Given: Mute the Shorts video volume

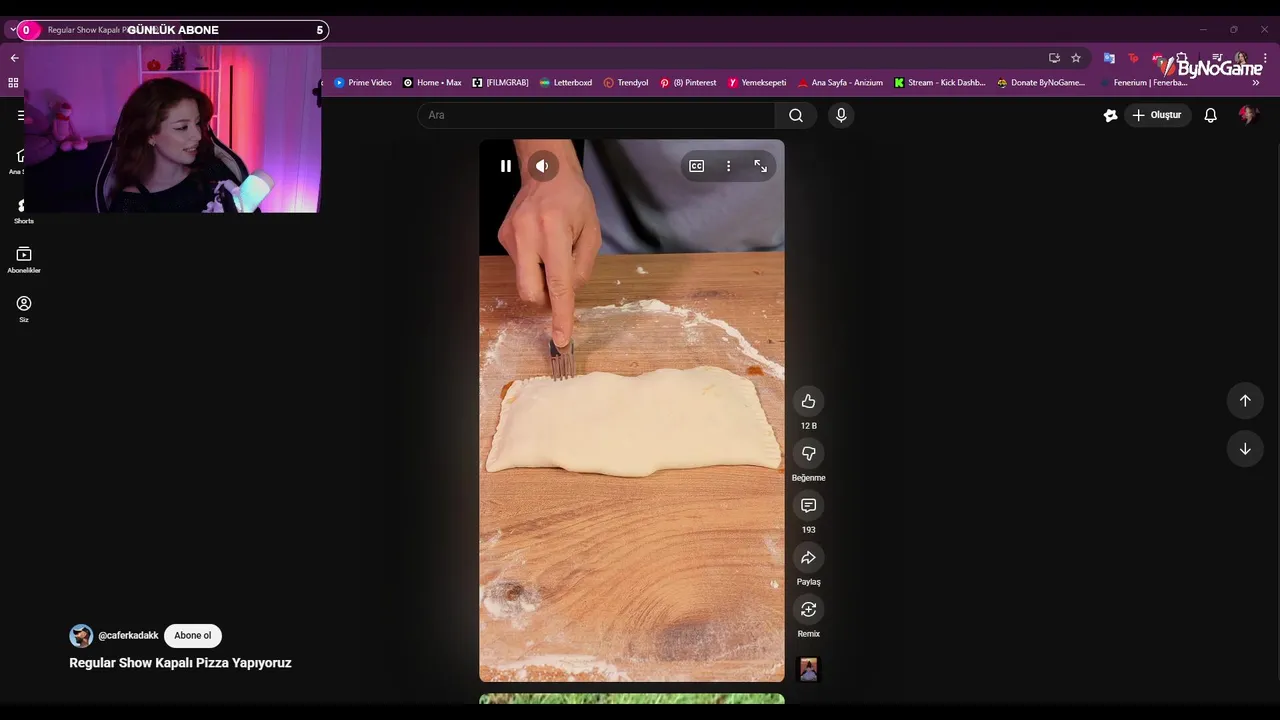Looking at the screenshot, I should click(x=542, y=166).
